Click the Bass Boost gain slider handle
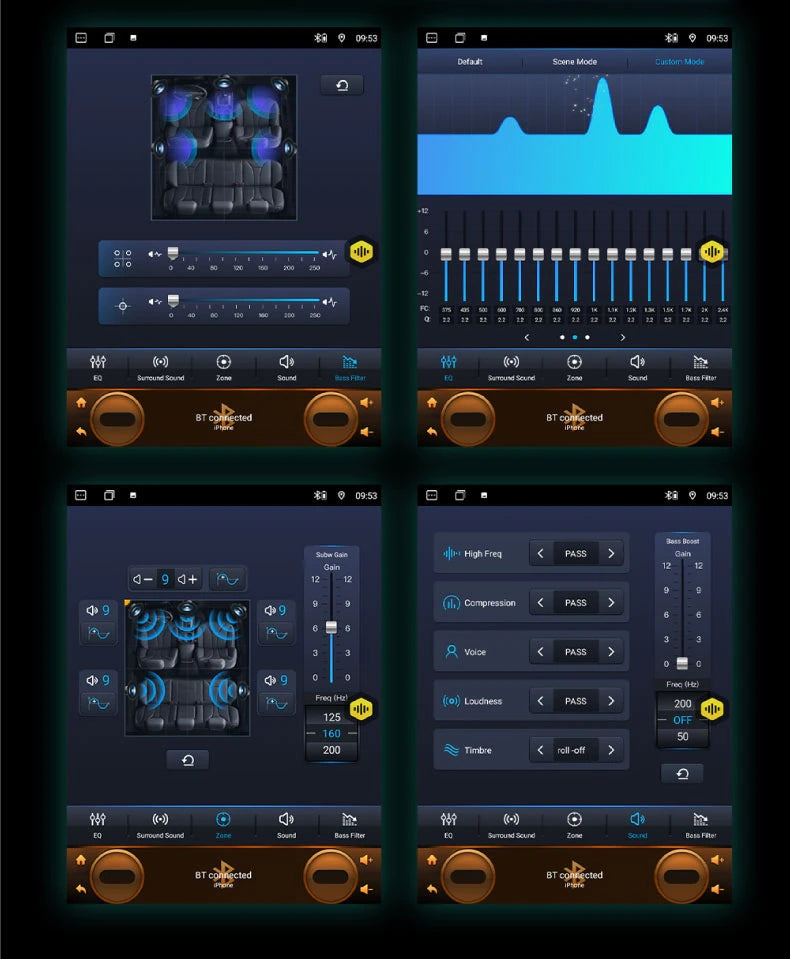This screenshot has height=959, width=790. [x=682, y=663]
